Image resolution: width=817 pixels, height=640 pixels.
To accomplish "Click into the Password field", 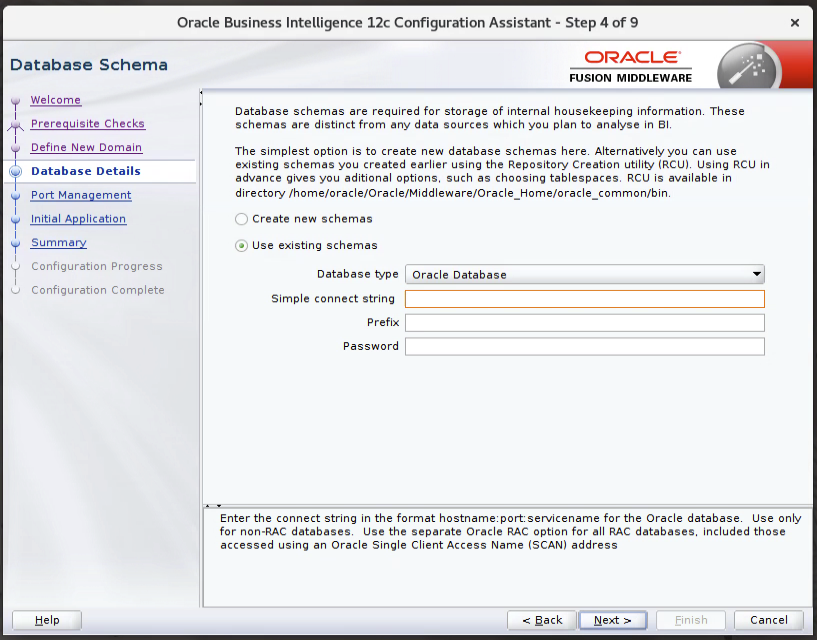I will [x=585, y=347].
